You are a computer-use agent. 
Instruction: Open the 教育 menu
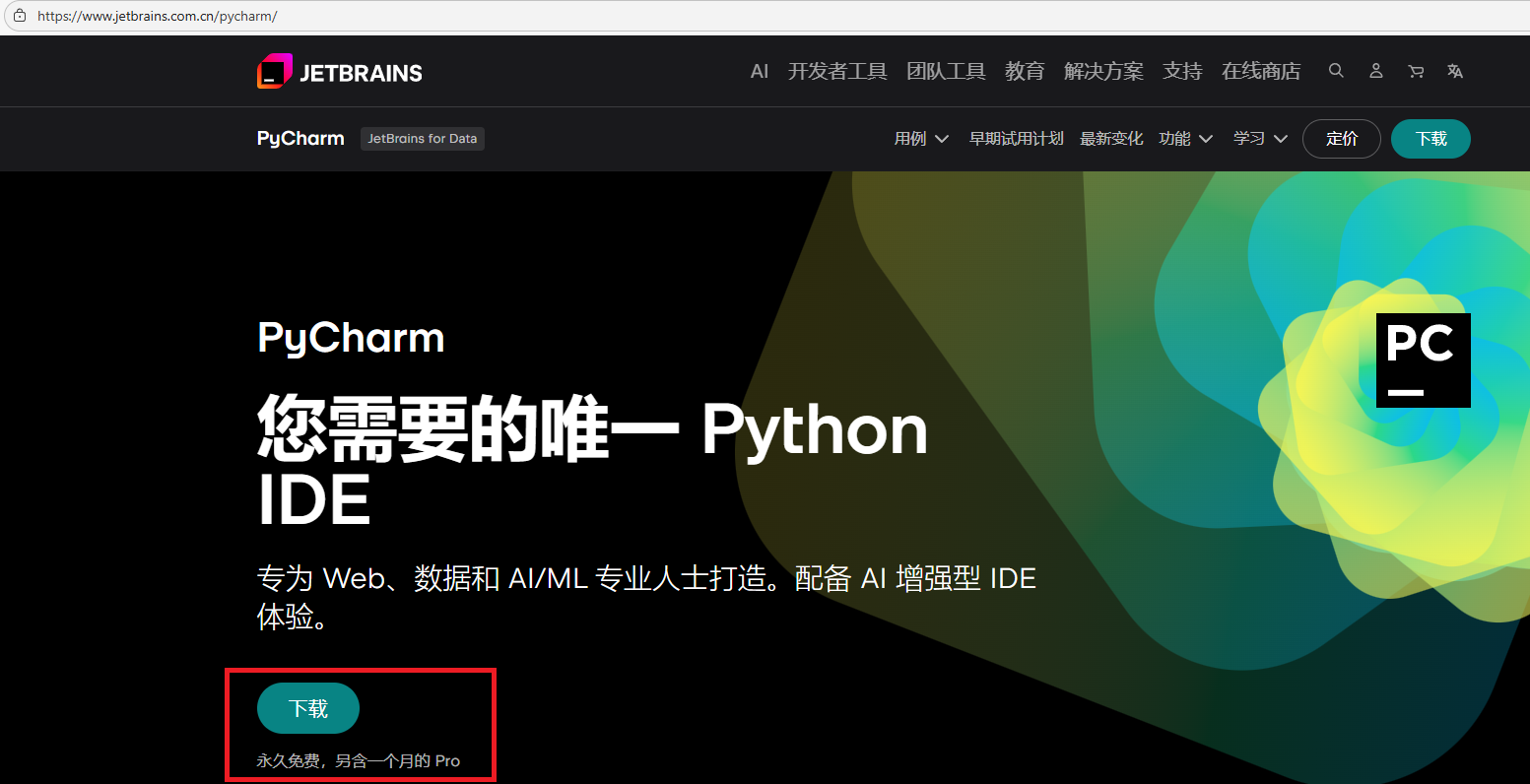[1025, 71]
